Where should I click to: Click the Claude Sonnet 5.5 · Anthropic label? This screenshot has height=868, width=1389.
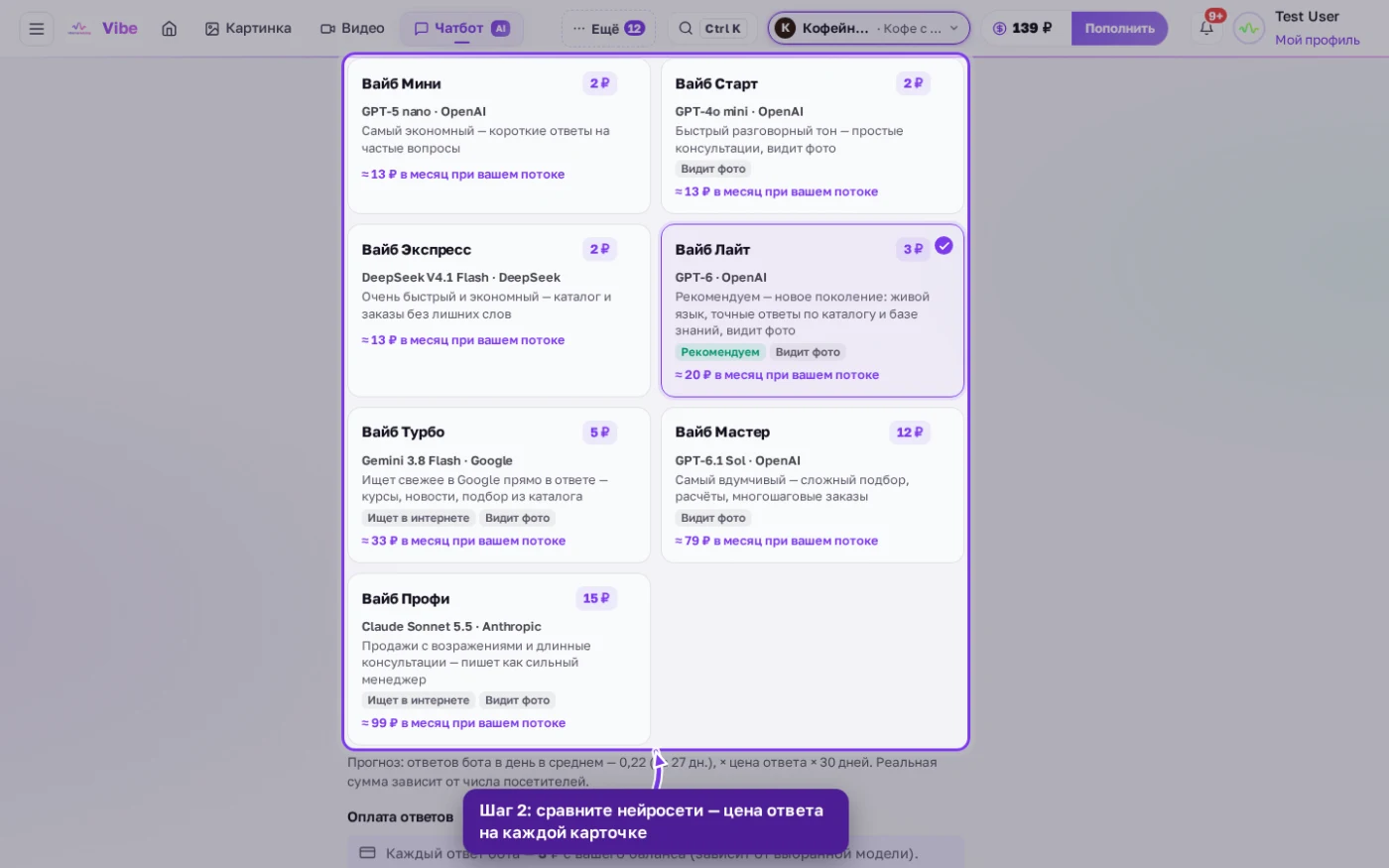click(x=451, y=627)
